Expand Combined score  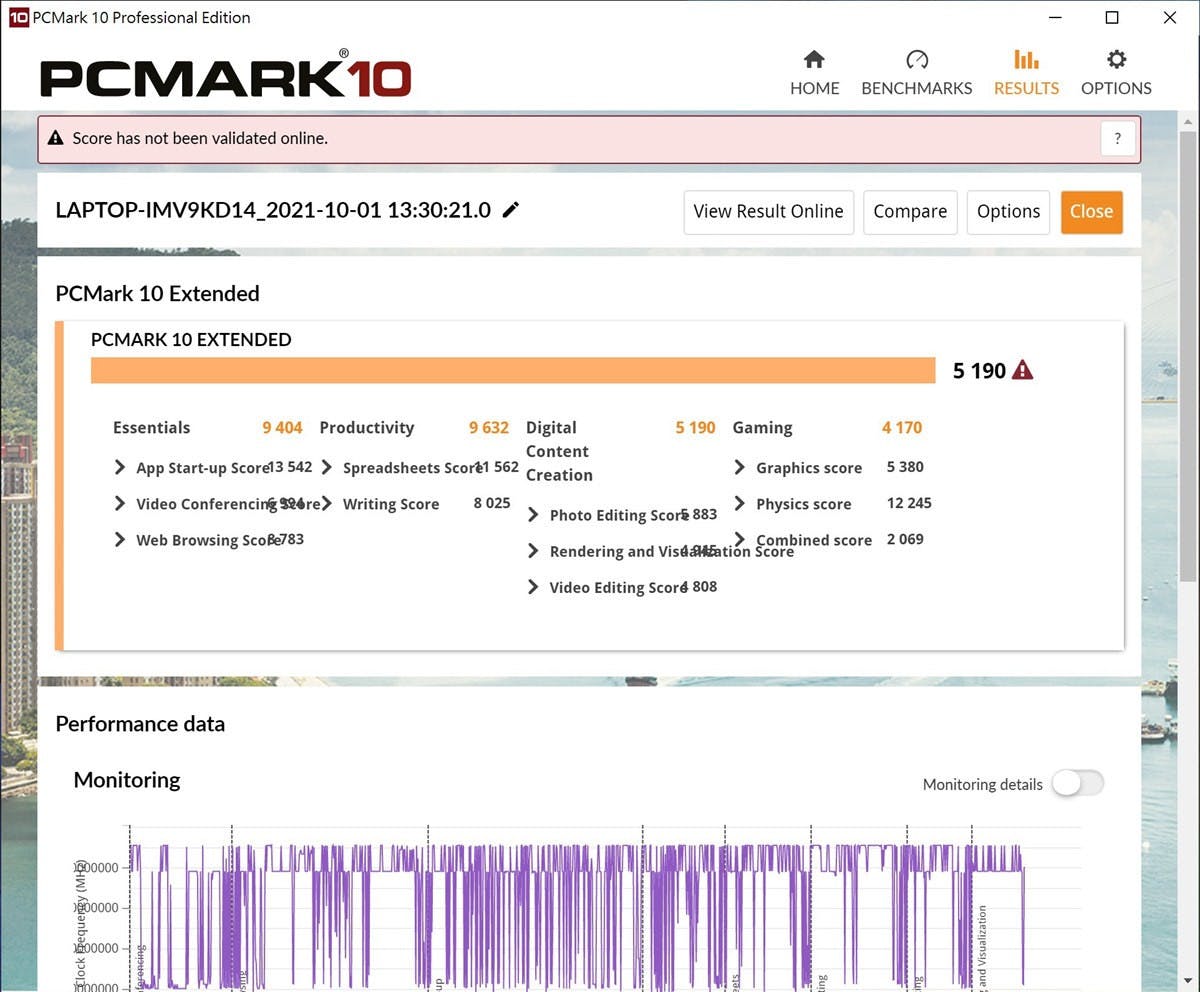(x=740, y=540)
